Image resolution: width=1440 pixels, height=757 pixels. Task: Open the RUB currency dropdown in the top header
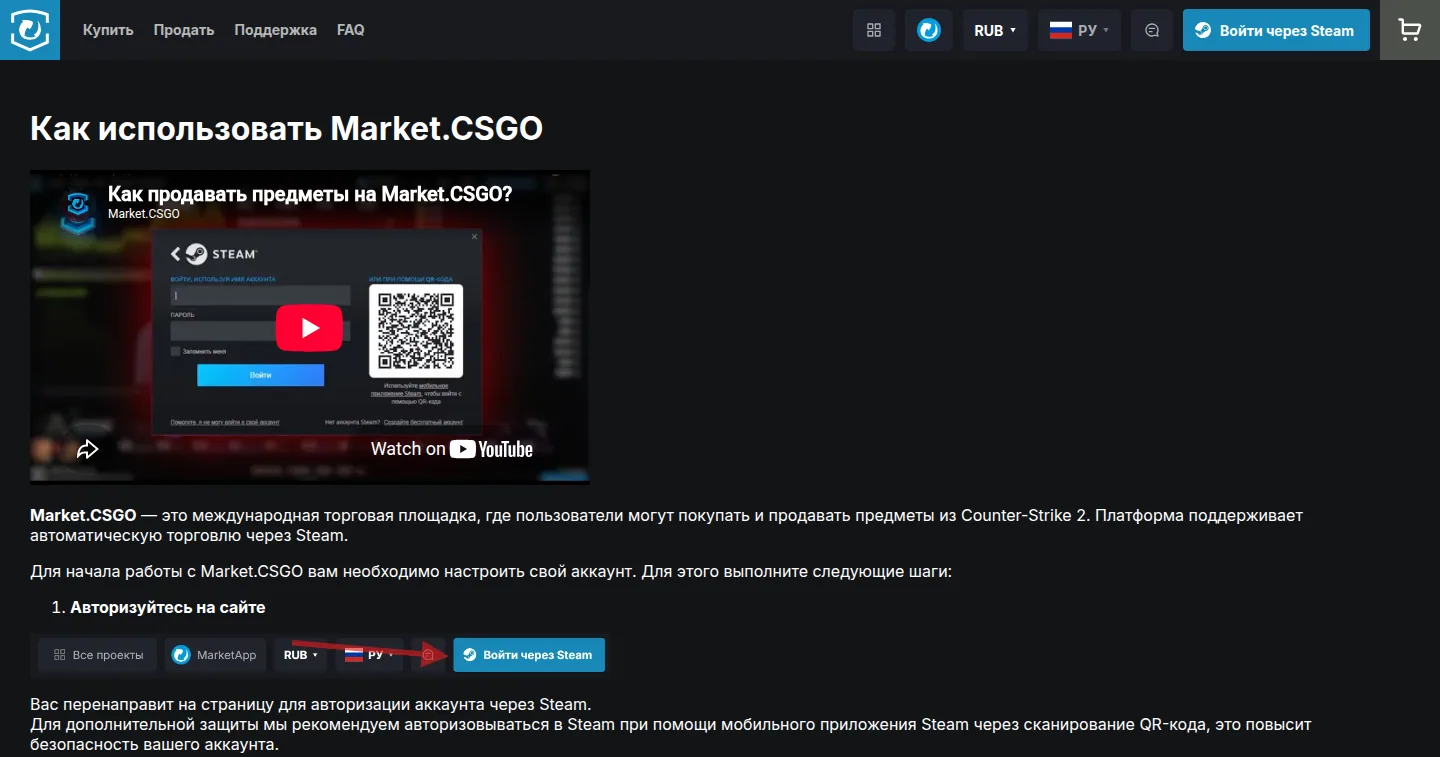coord(995,30)
